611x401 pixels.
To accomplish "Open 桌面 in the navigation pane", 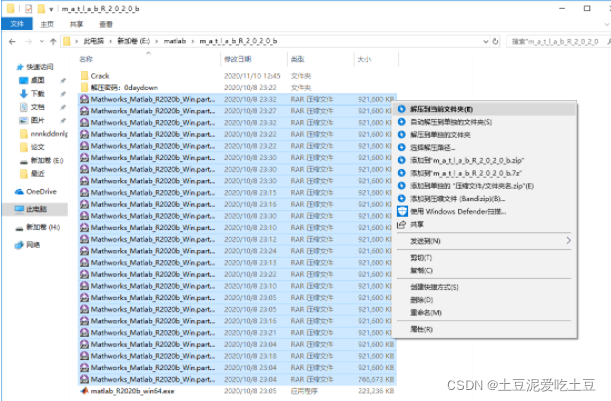I will click(37, 80).
